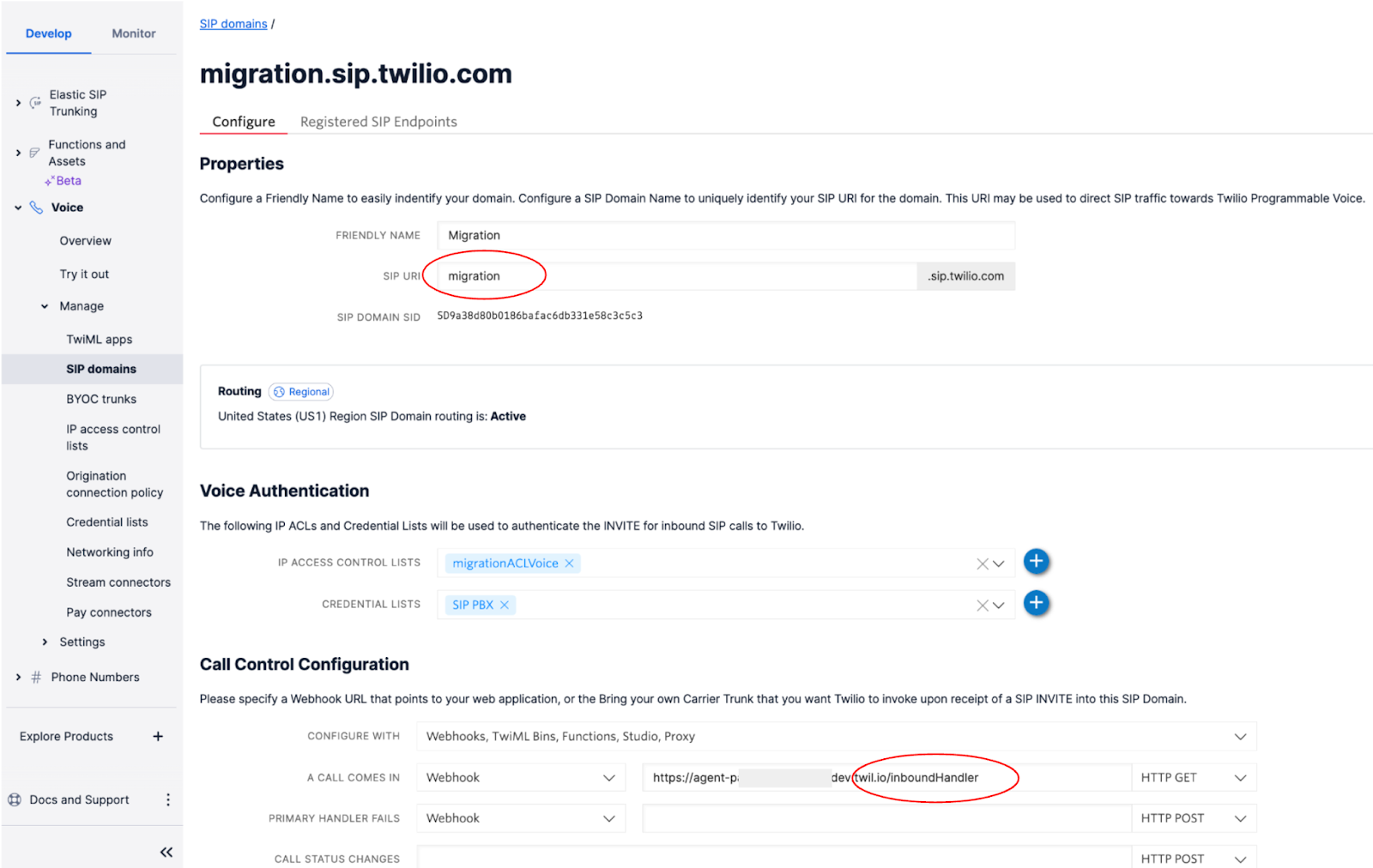
Task: Open credential lists dropdown arrow
Action: coord(998,606)
